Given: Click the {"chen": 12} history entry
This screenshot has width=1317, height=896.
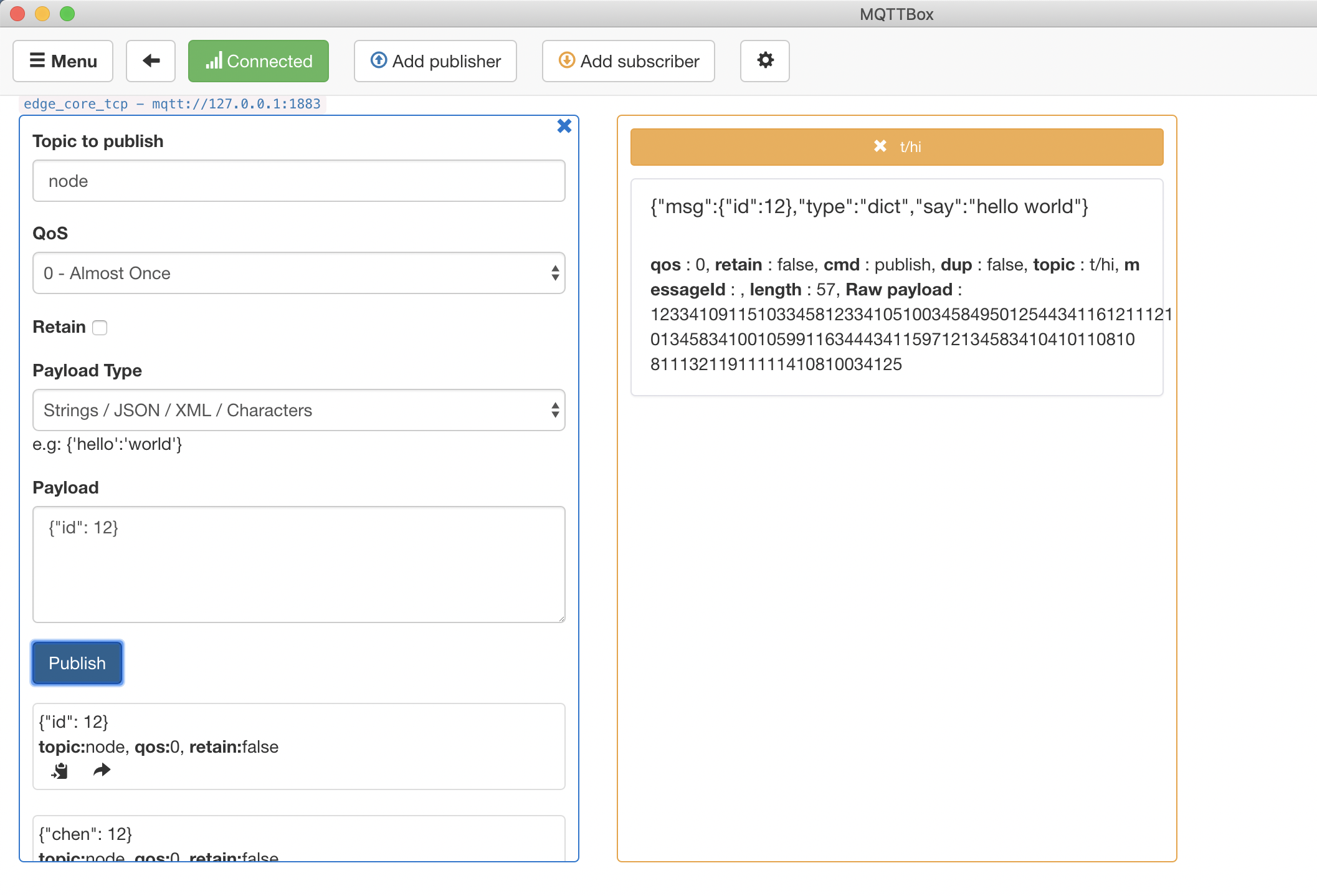Looking at the screenshot, I should point(299,839).
